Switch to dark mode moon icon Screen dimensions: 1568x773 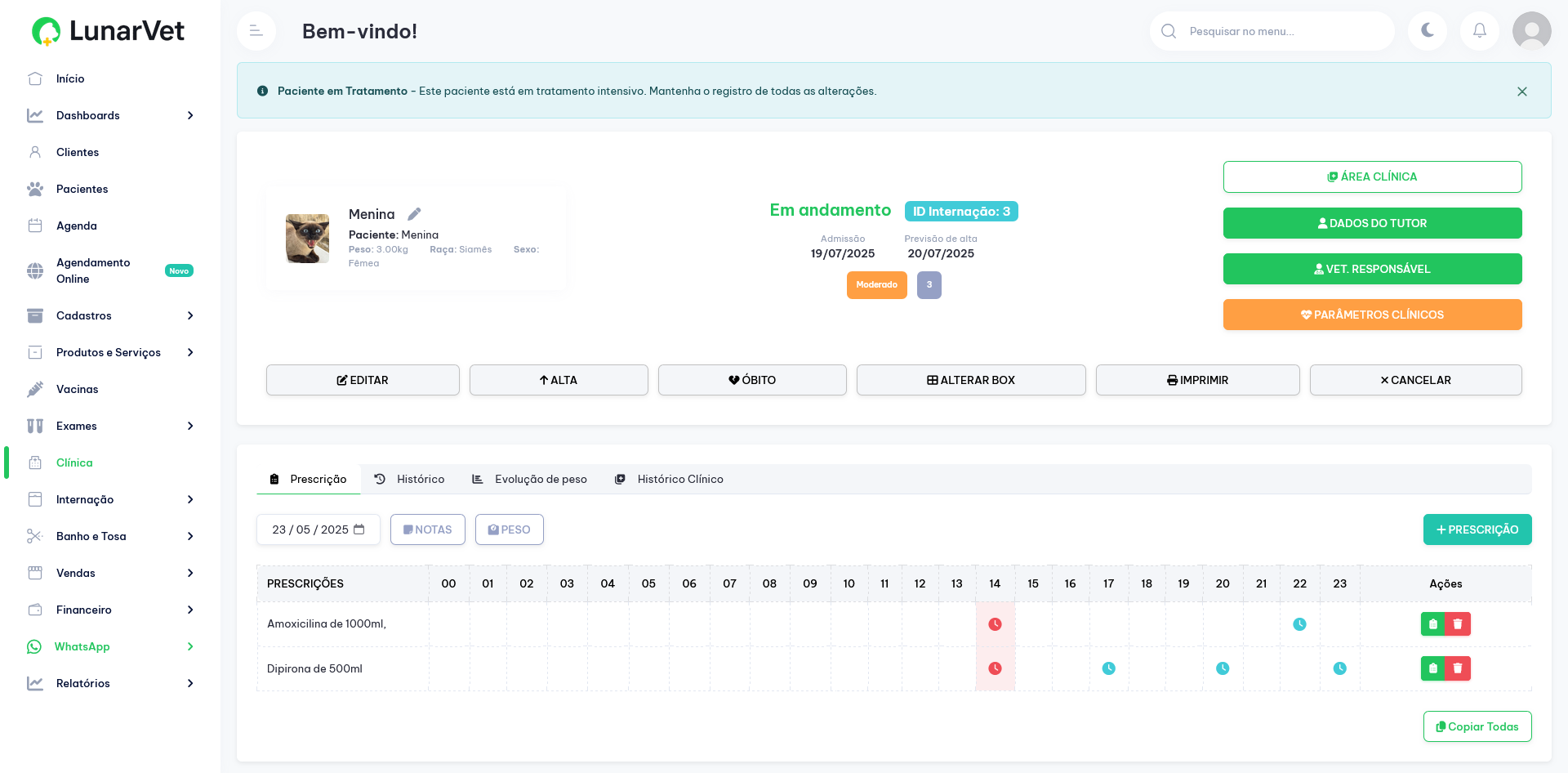(x=1428, y=31)
